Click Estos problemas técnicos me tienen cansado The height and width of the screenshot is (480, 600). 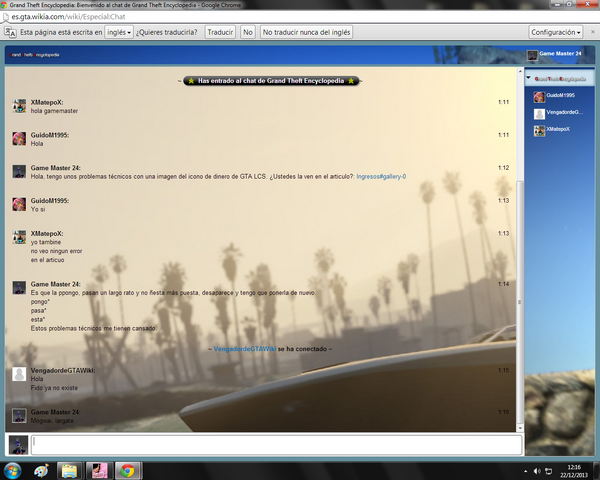pyautogui.click(x=93, y=328)
